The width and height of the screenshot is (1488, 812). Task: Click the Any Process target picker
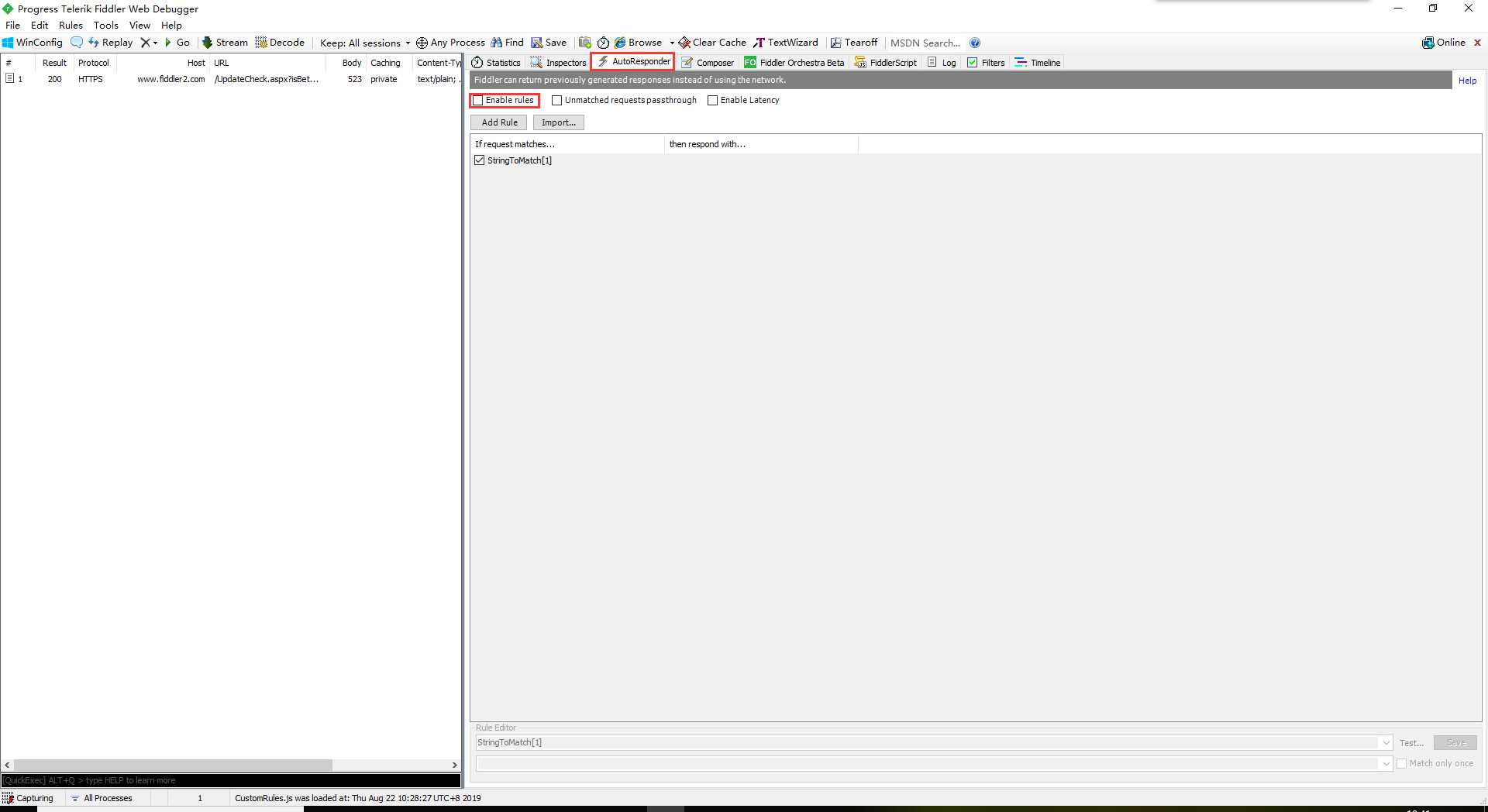(450, 43)
